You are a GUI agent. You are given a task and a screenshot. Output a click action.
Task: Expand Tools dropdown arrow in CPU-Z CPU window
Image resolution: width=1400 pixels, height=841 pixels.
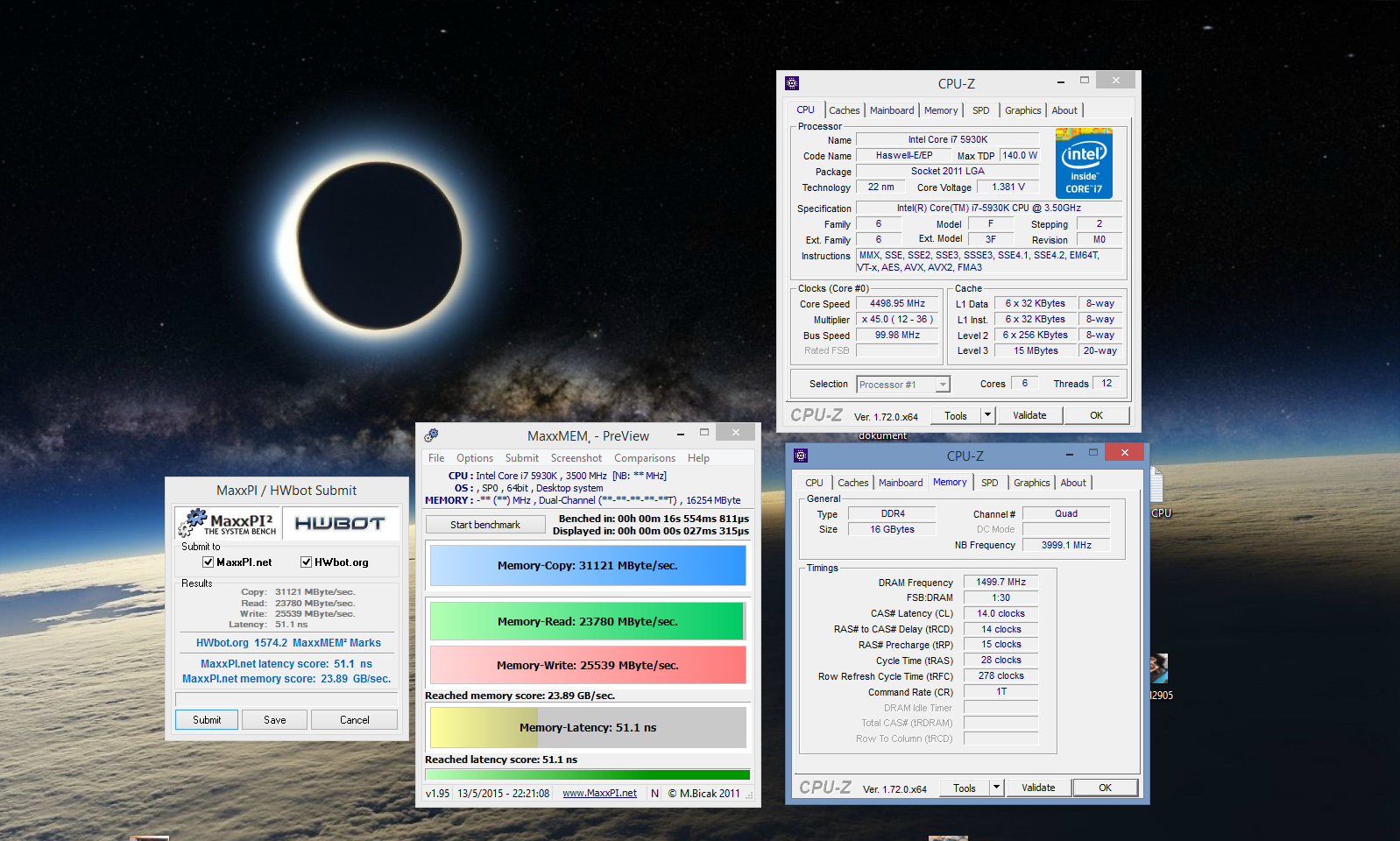pyautogui.click(x=988, y=415)
